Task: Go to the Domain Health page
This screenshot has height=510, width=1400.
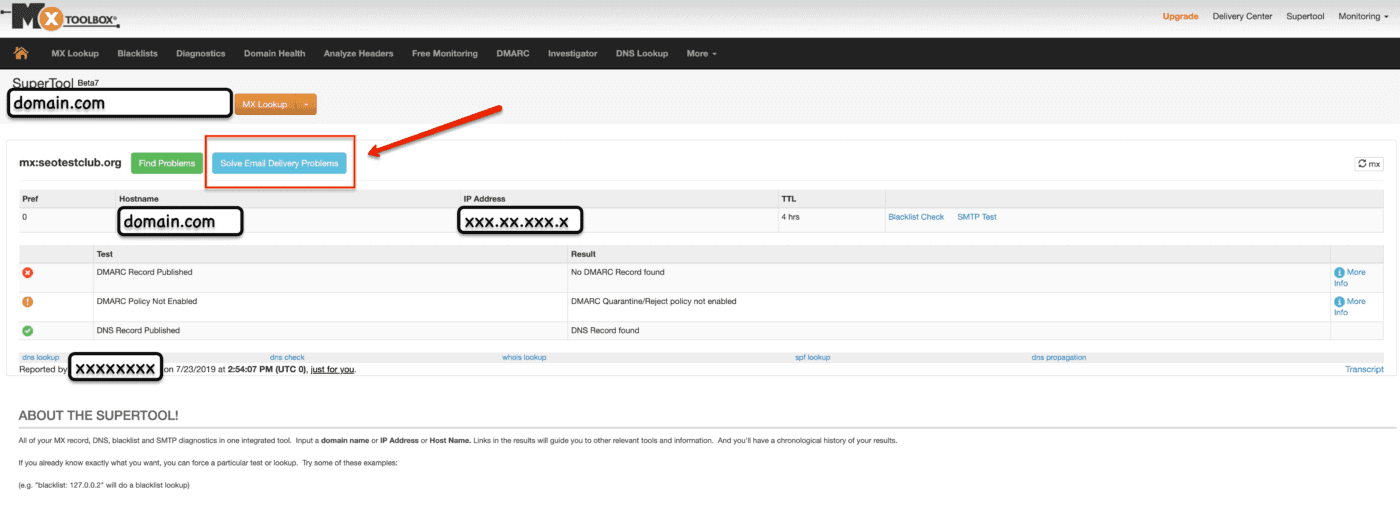Action: [x=274, y=53]
